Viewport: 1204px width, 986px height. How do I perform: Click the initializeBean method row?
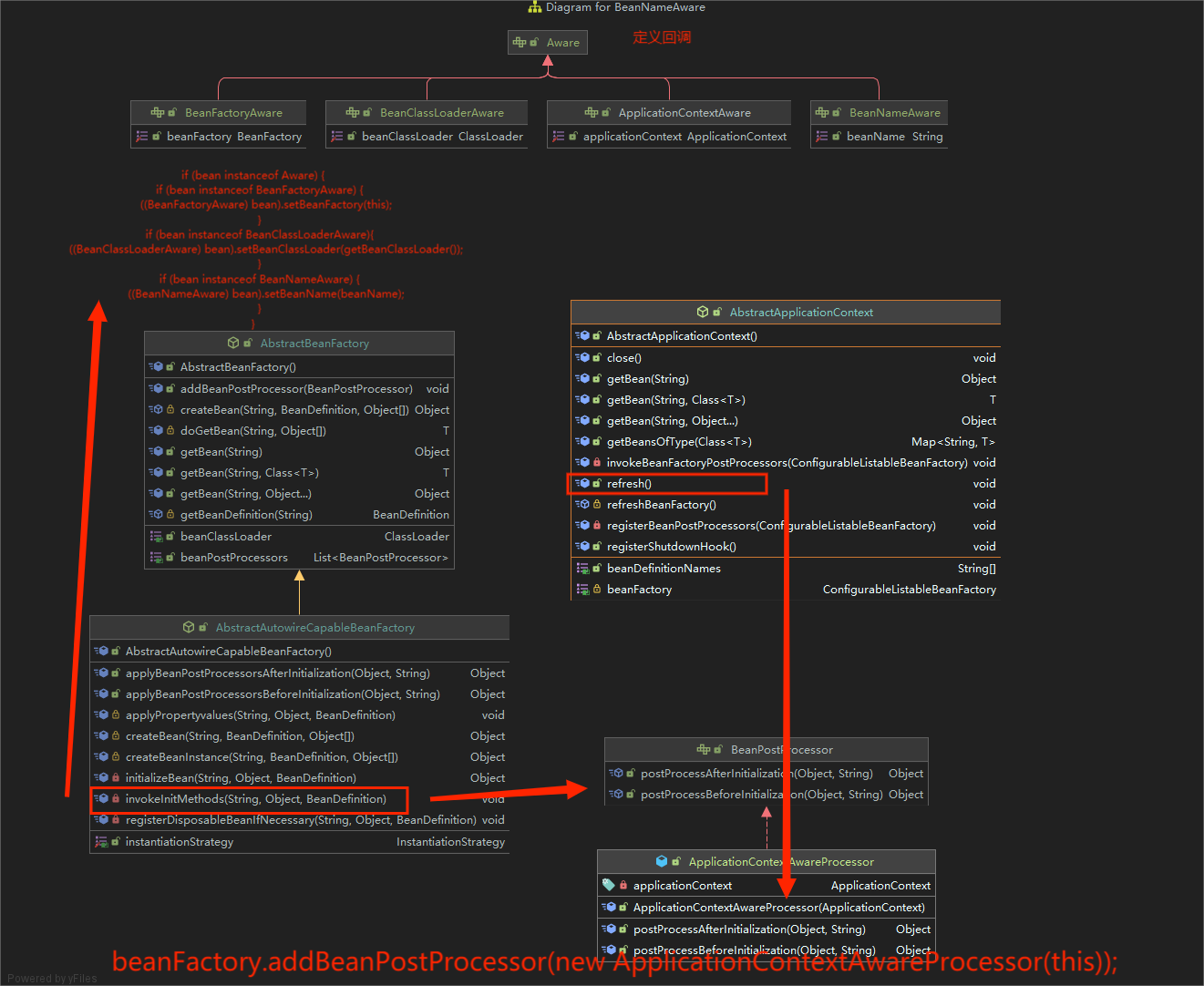click(x=299, y=777)
